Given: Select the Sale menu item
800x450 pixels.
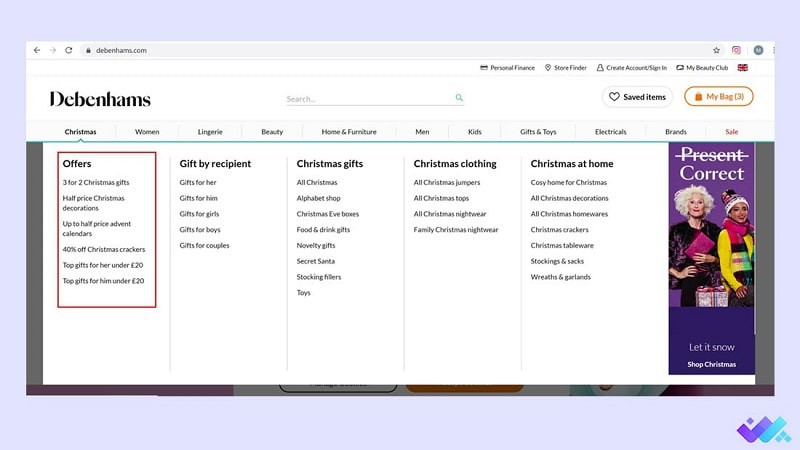Looking at the screenshot, I should point(731,132).
